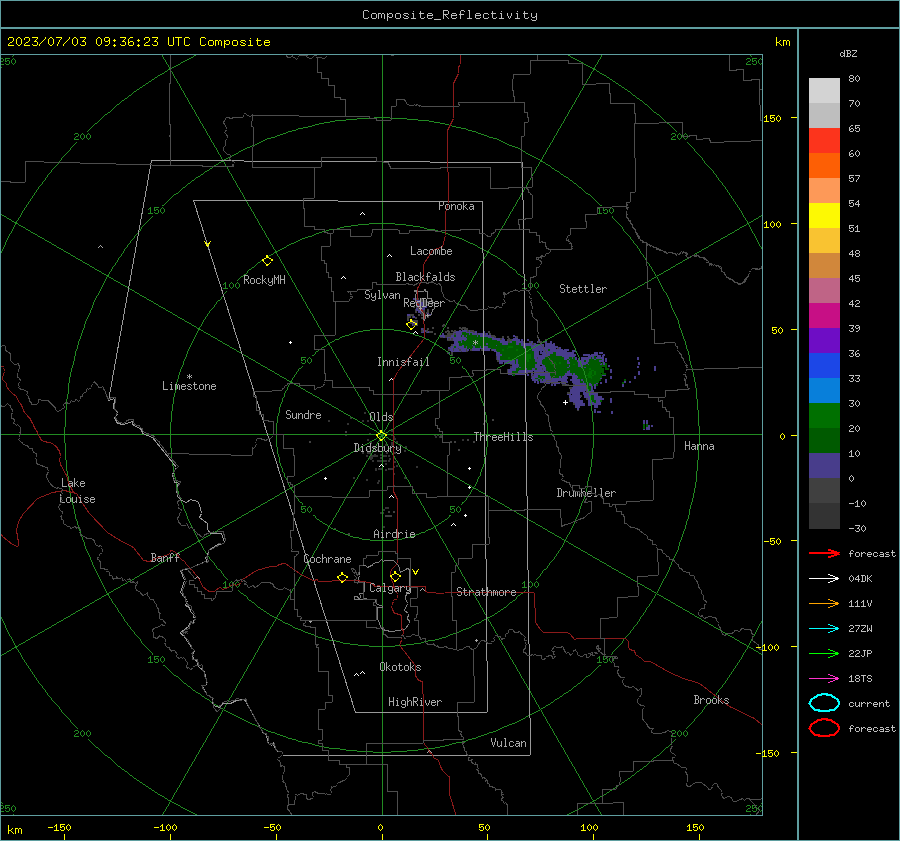Select dark green 10-20 dBZ swatch
Image resolution: width=900 pixels, height=841 pixels.
point(824,441)
